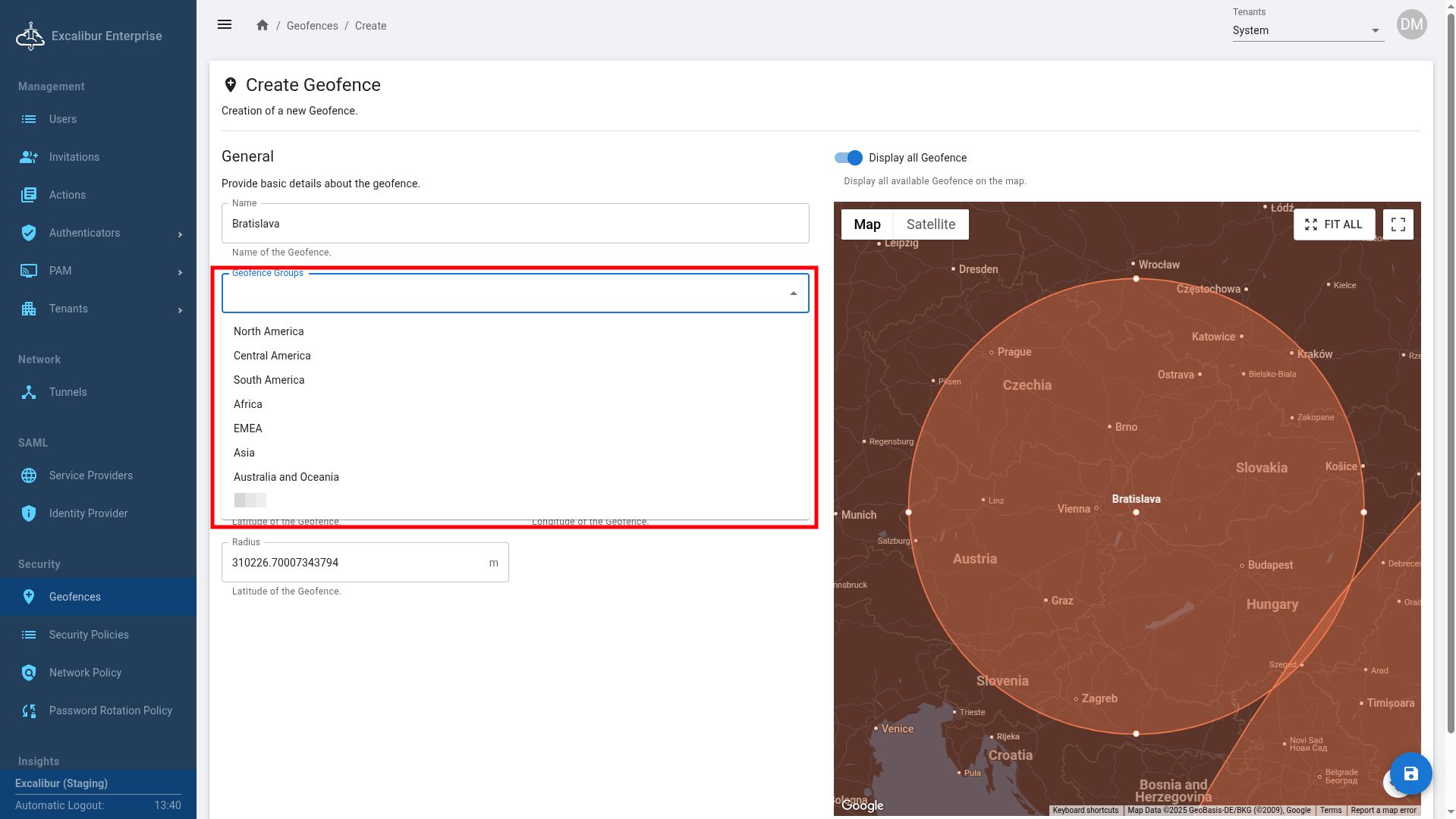The image size is (1456, 819).
Task: Open Password Rotation Policy page
Action: click(111, 711)
